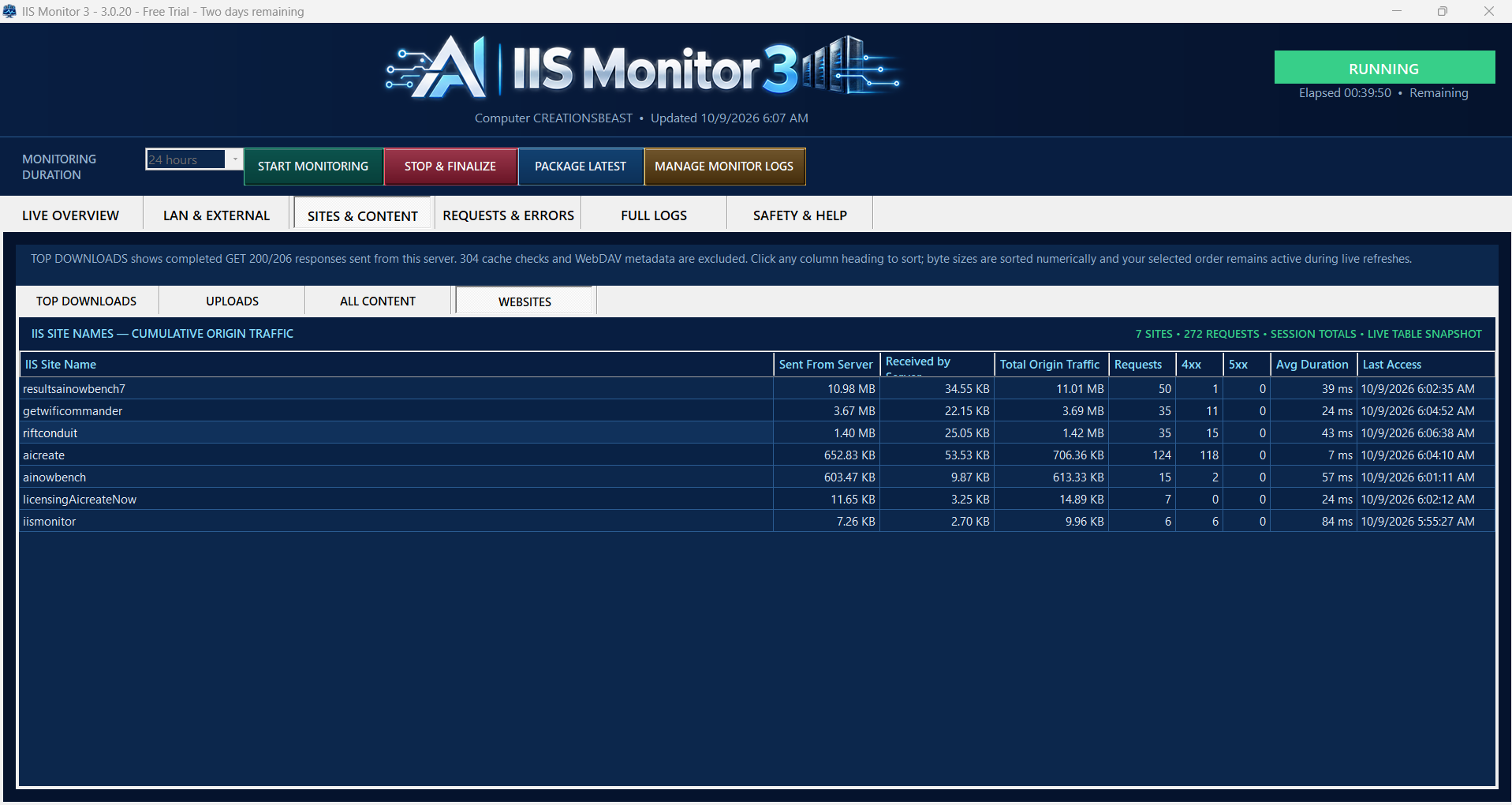Select the licensingAicreateNow site row
Screen dimensions: 1512x805
(x=757, y=500)
